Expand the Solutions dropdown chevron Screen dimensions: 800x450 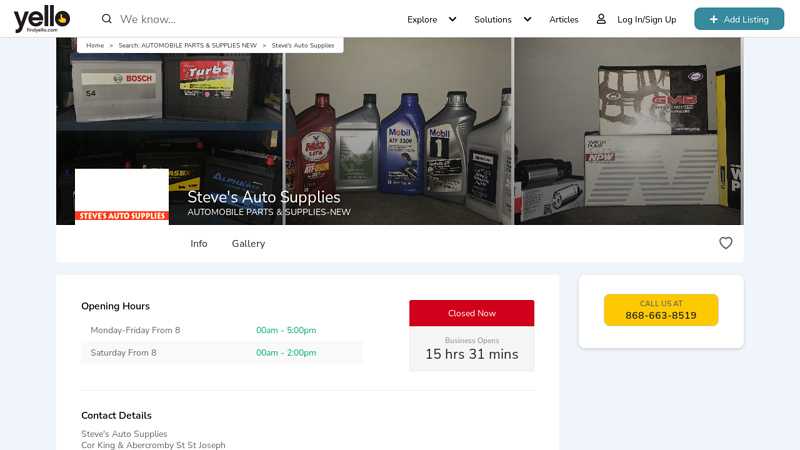(527, 19)
